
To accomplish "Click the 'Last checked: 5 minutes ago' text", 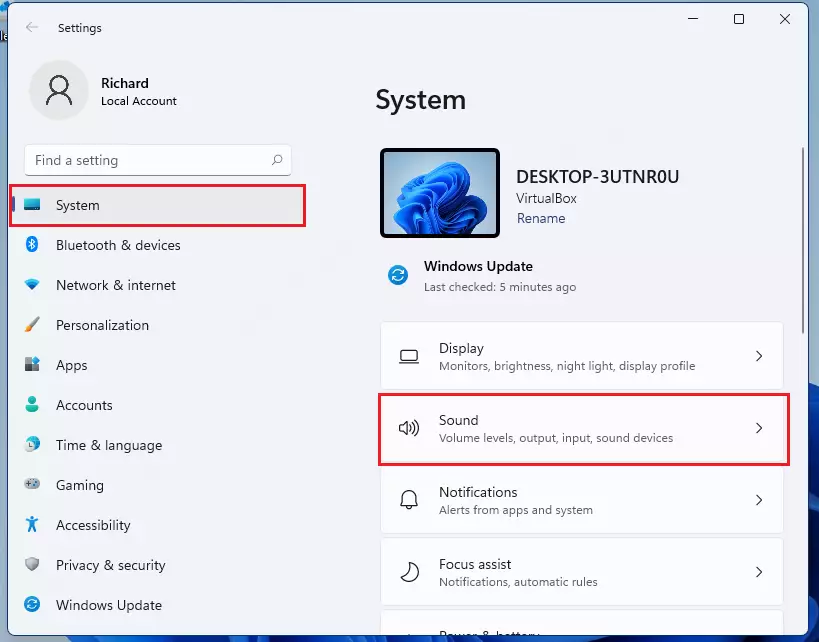I will (x=500, y=287).
